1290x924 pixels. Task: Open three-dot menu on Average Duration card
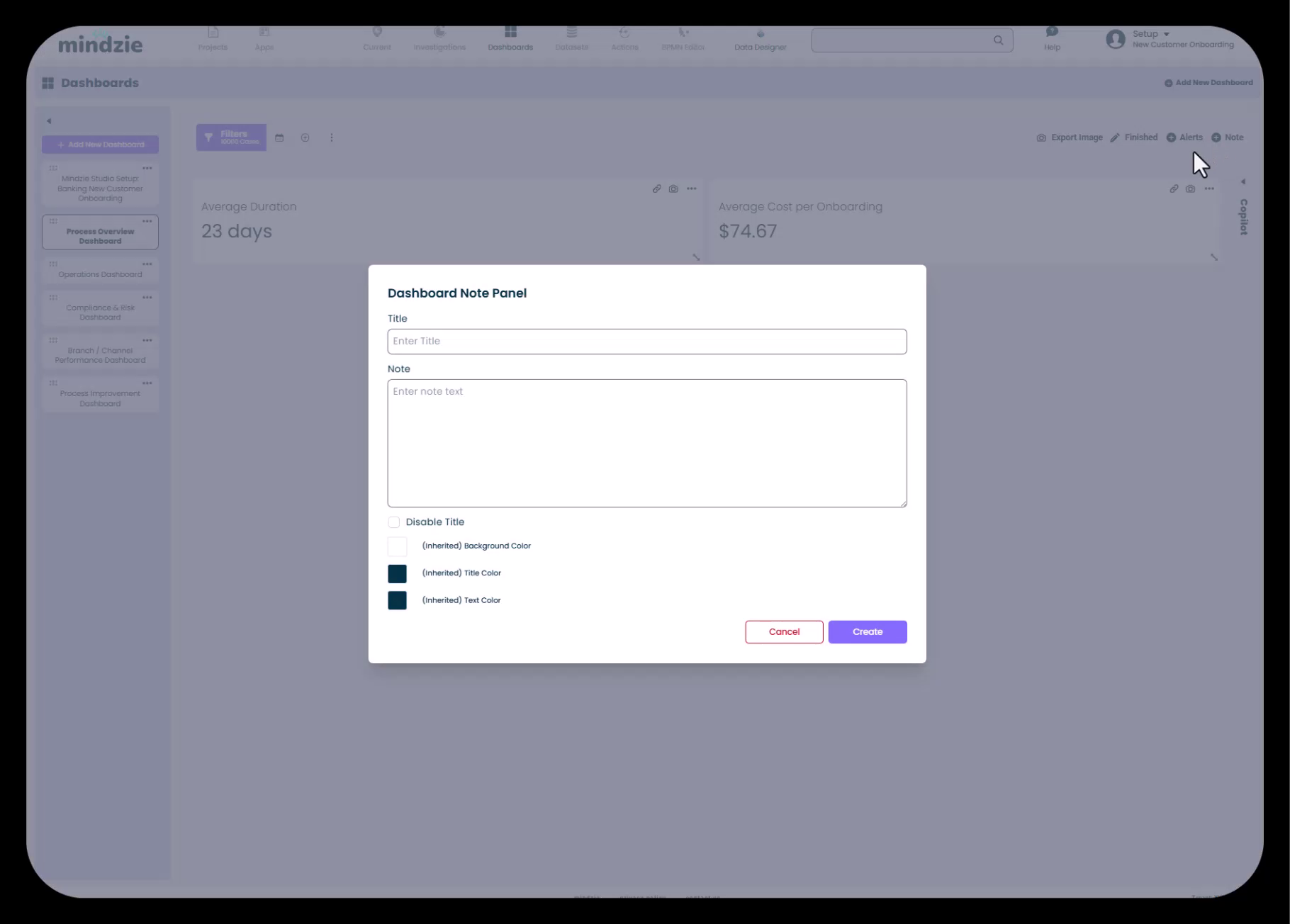point(691,189)
